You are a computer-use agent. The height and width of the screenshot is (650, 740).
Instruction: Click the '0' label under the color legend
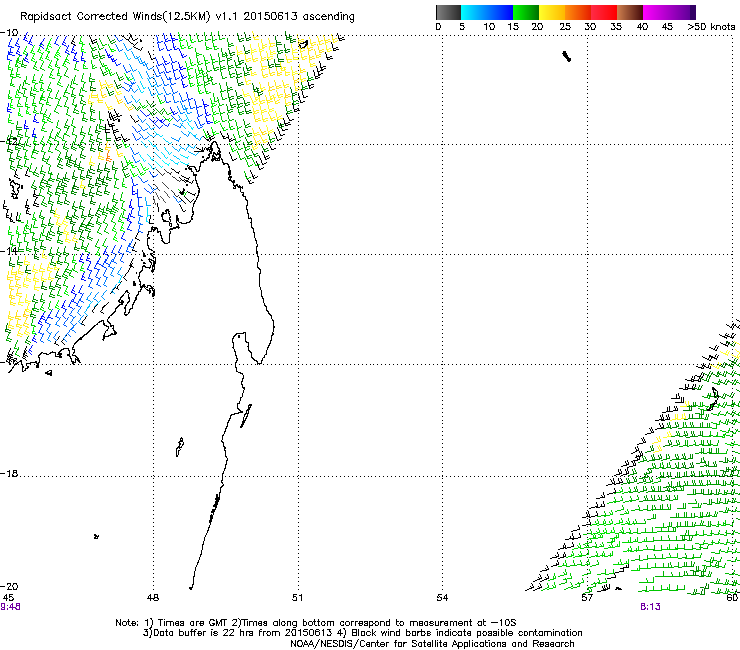pos(438,27)
